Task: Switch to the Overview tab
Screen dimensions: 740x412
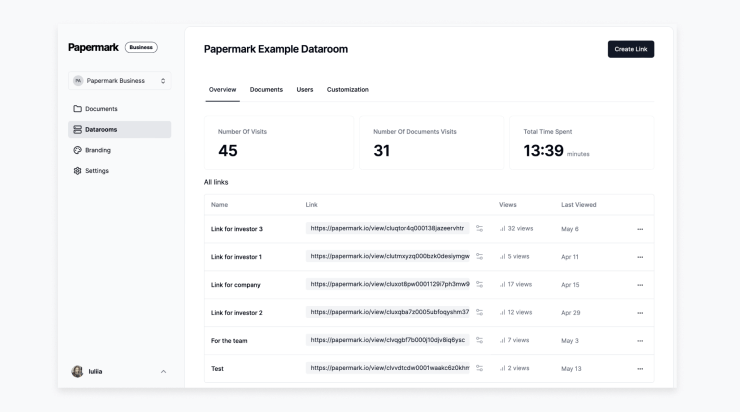Action: coord(222,90)
